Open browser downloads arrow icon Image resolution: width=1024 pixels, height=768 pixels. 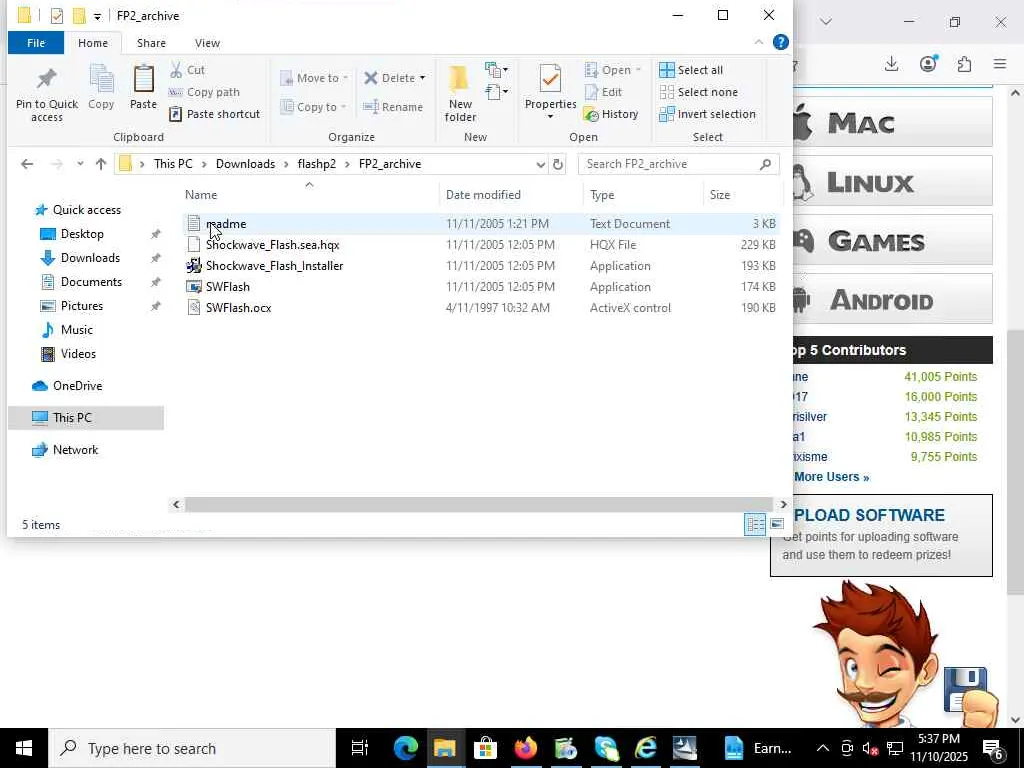pos(891,64)
